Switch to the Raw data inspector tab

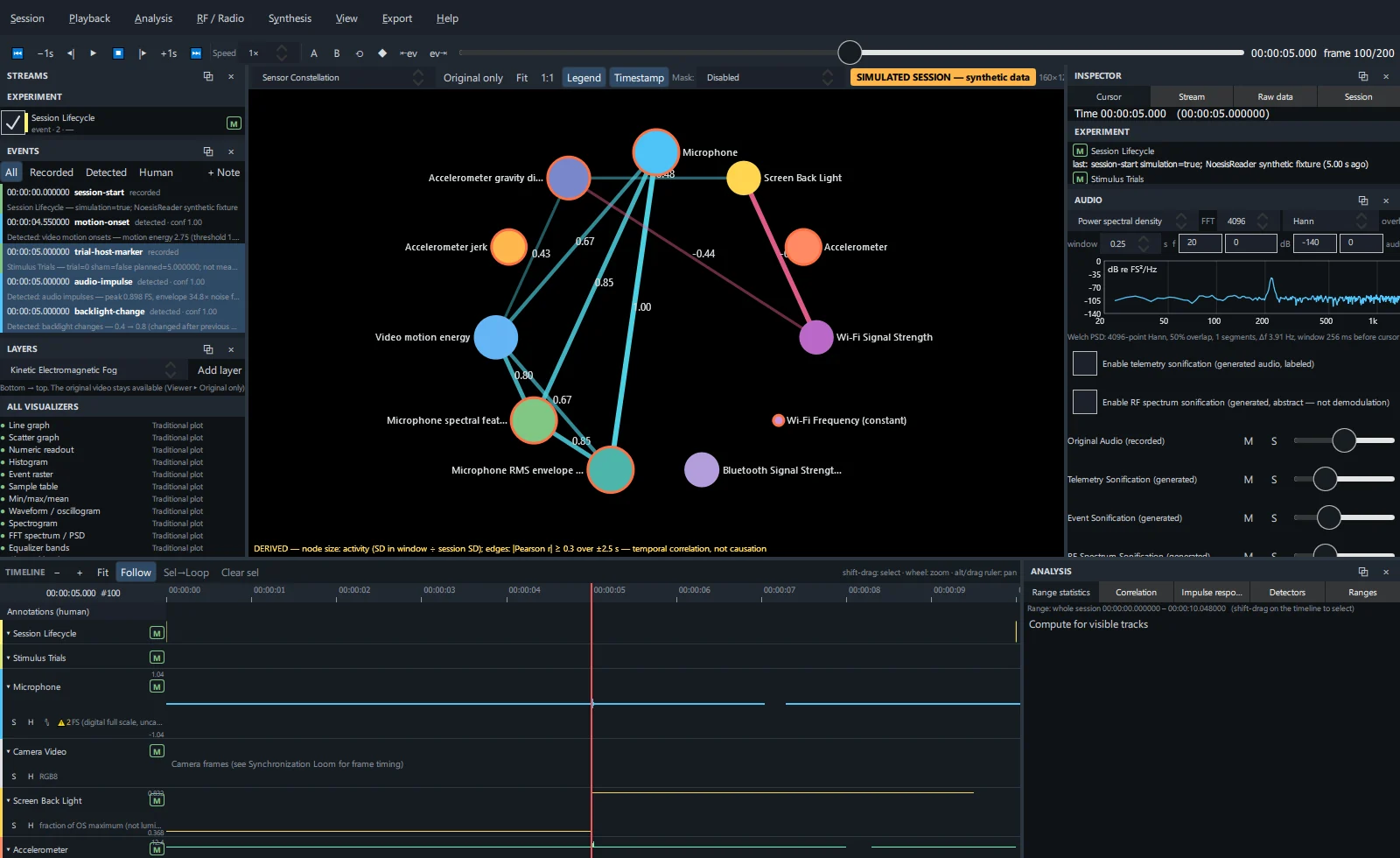pyautogui.click(x=1275, y=97)
